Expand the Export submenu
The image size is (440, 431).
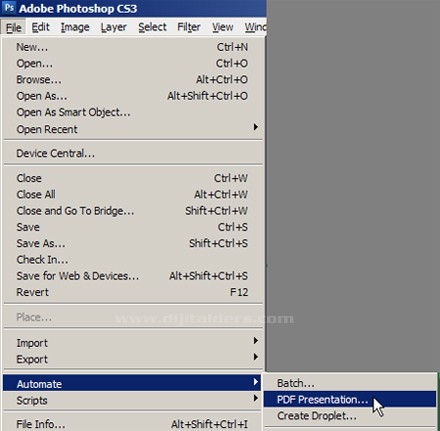coord(133,359)
